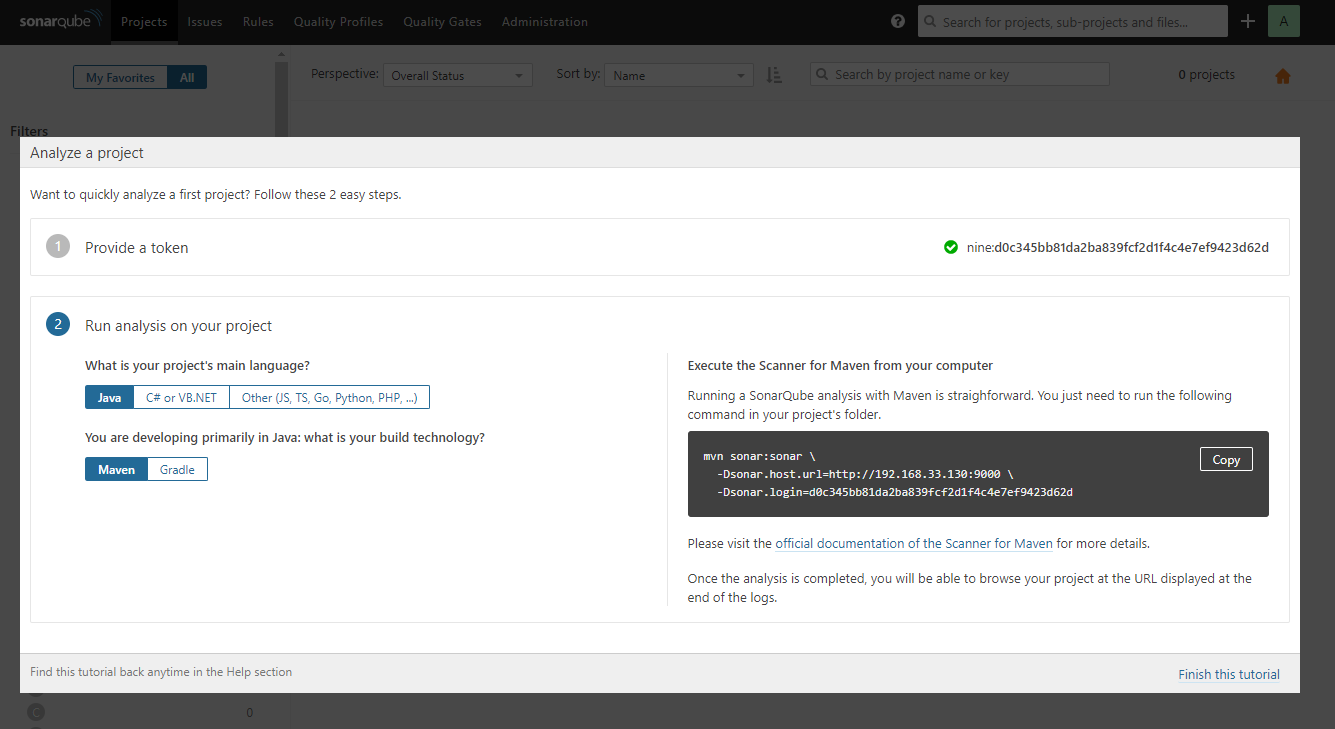Go to the Projects menu

click(144, 21)
